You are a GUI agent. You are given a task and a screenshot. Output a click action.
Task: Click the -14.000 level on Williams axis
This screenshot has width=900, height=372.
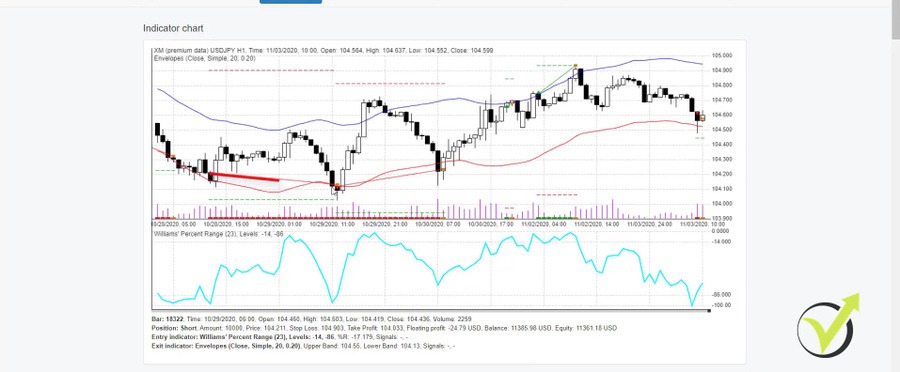click(721, 242)
